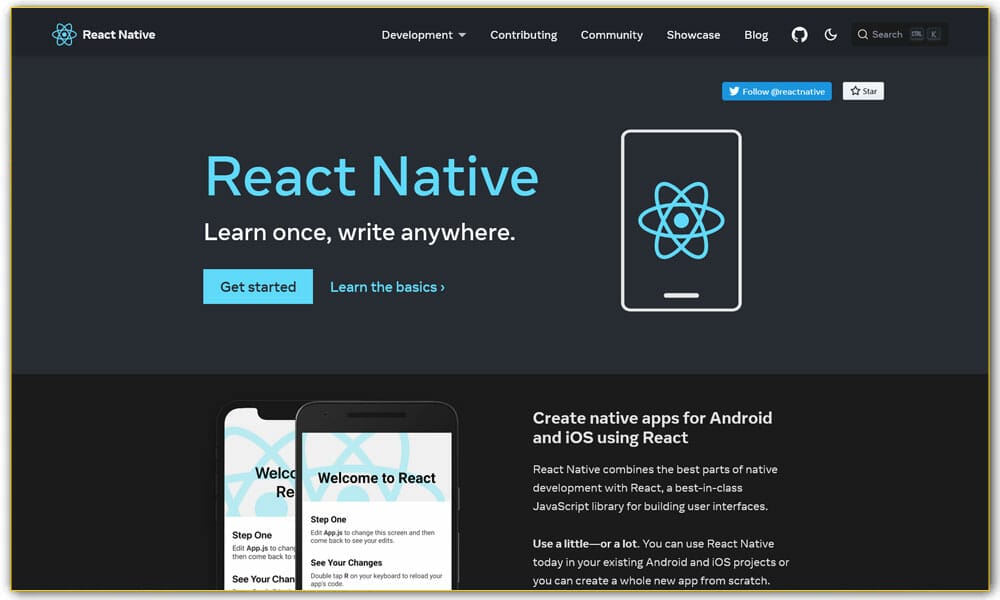Open the Contributing page from the navbar
This screenshot has width=1000, height=600.
pos(523,35)
